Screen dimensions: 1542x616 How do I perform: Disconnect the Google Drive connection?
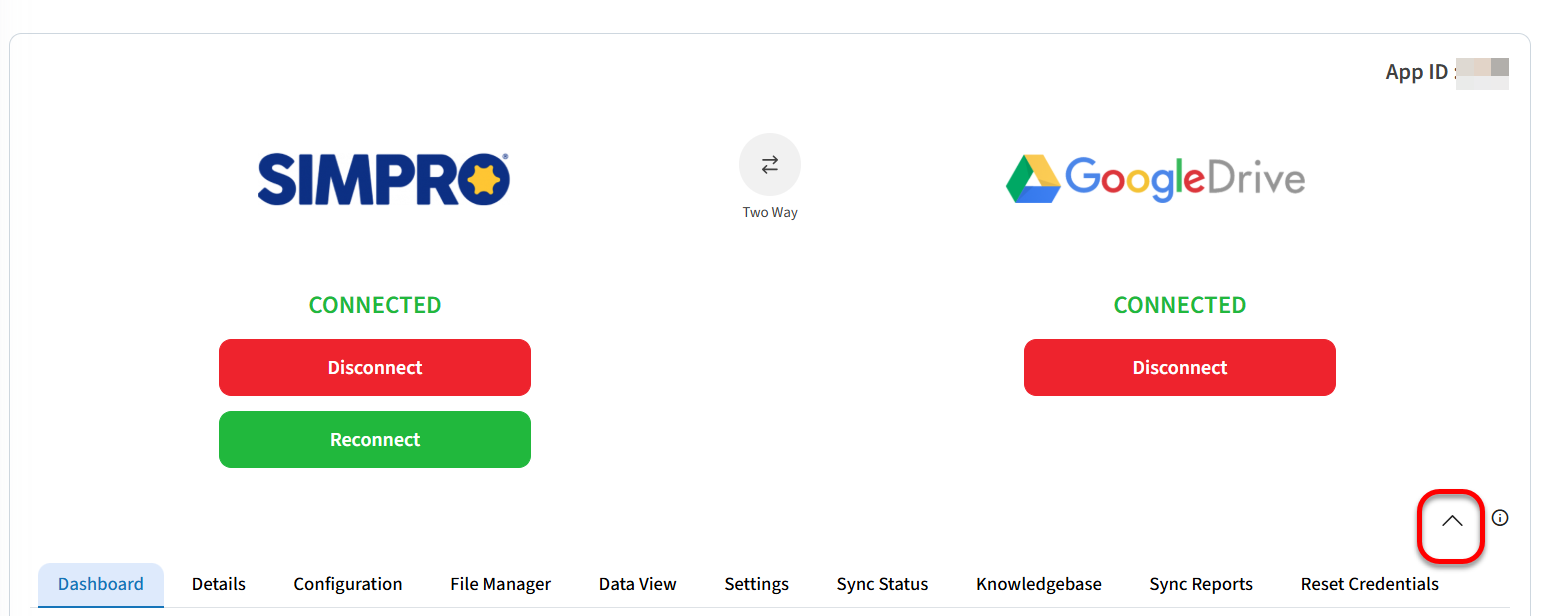pos(1179,368)
